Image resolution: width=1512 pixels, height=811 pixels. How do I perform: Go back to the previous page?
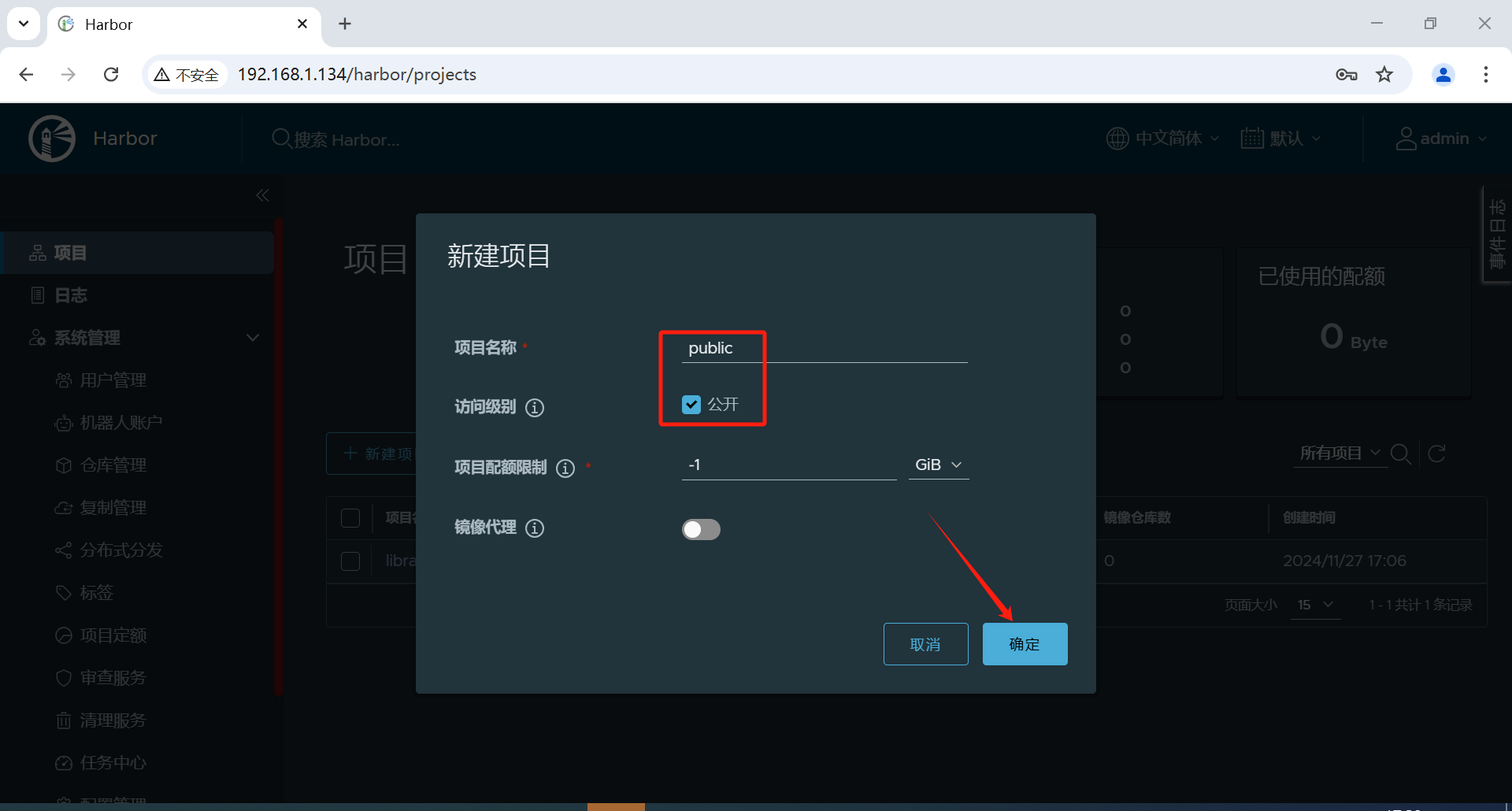[26, 74]
